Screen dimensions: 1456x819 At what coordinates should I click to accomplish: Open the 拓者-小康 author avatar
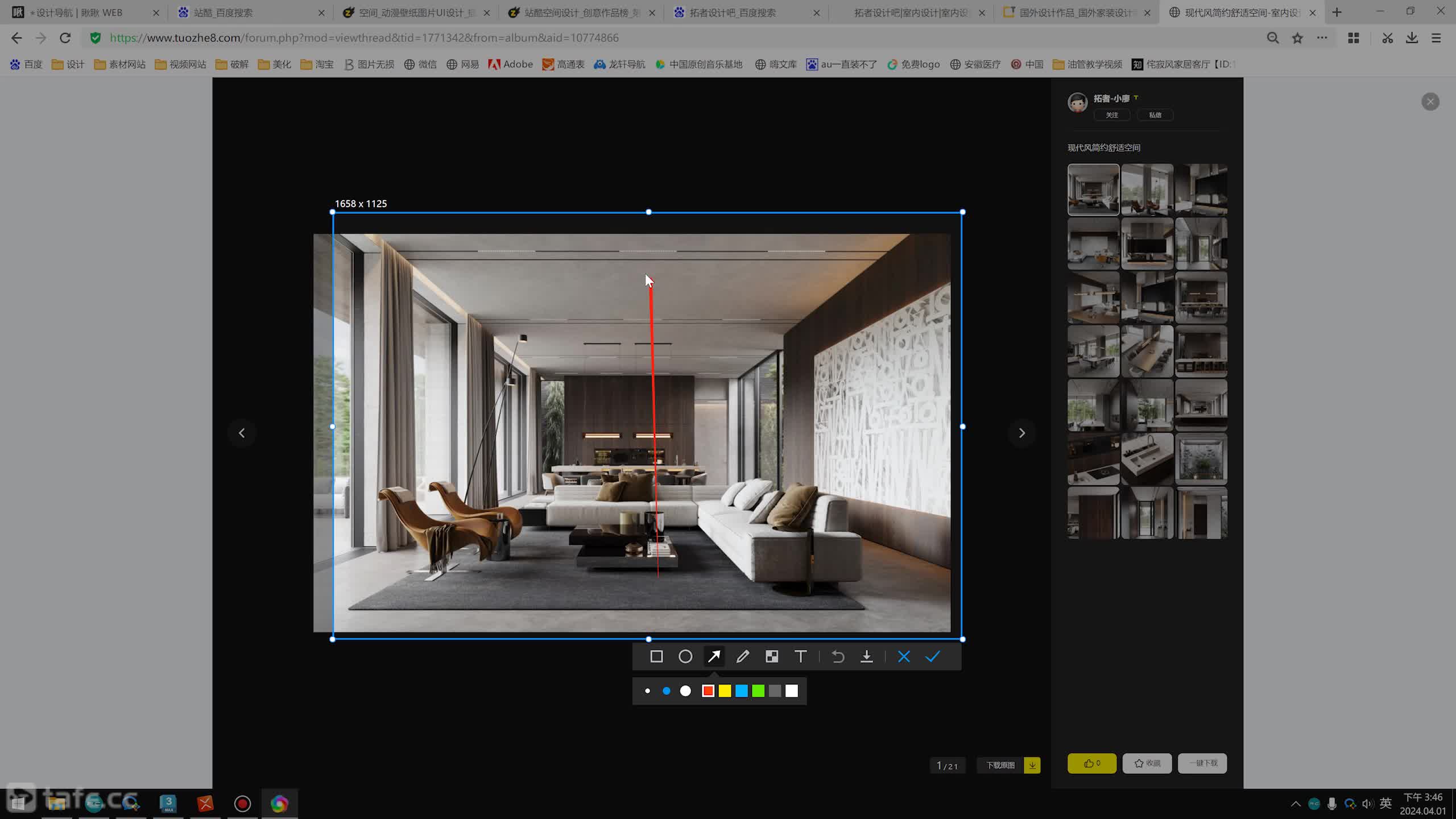click(x=1077, y=103)
